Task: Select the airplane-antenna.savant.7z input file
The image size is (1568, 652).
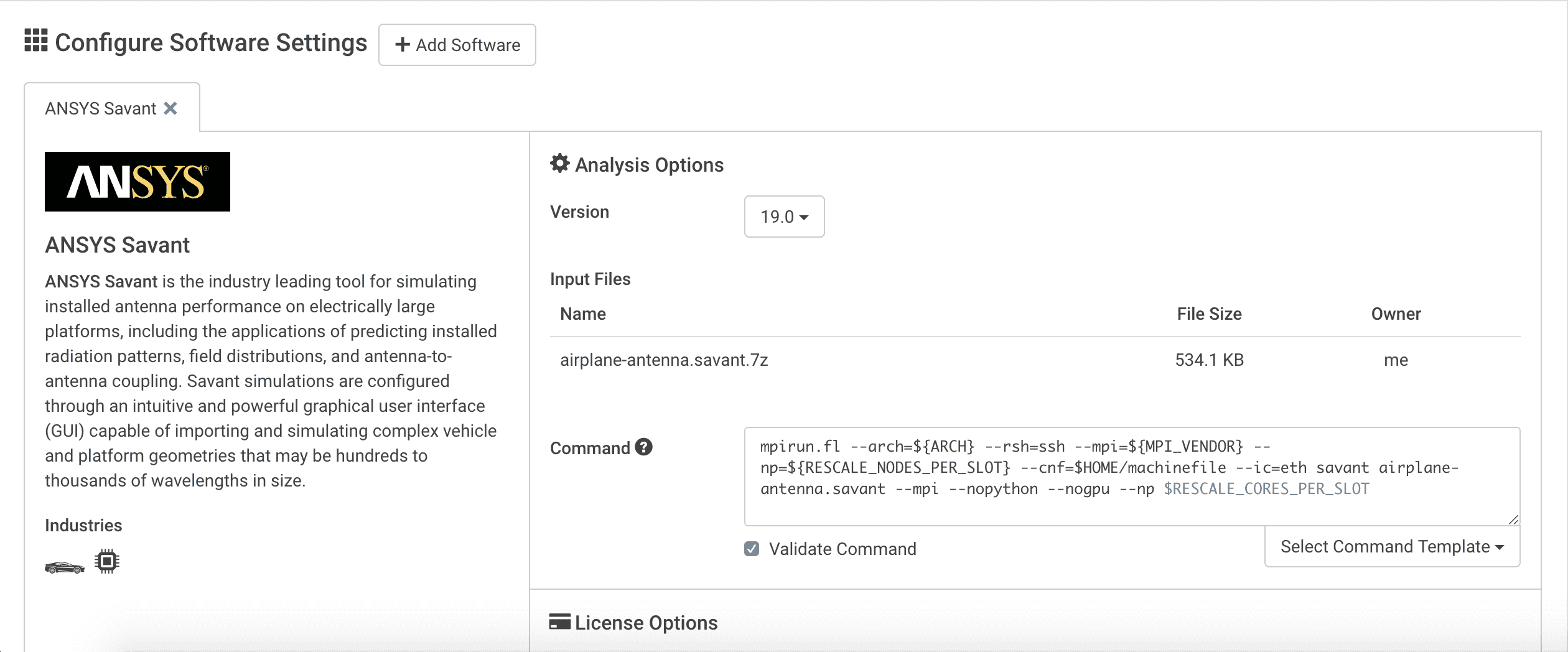Action: tap(664, 360)
